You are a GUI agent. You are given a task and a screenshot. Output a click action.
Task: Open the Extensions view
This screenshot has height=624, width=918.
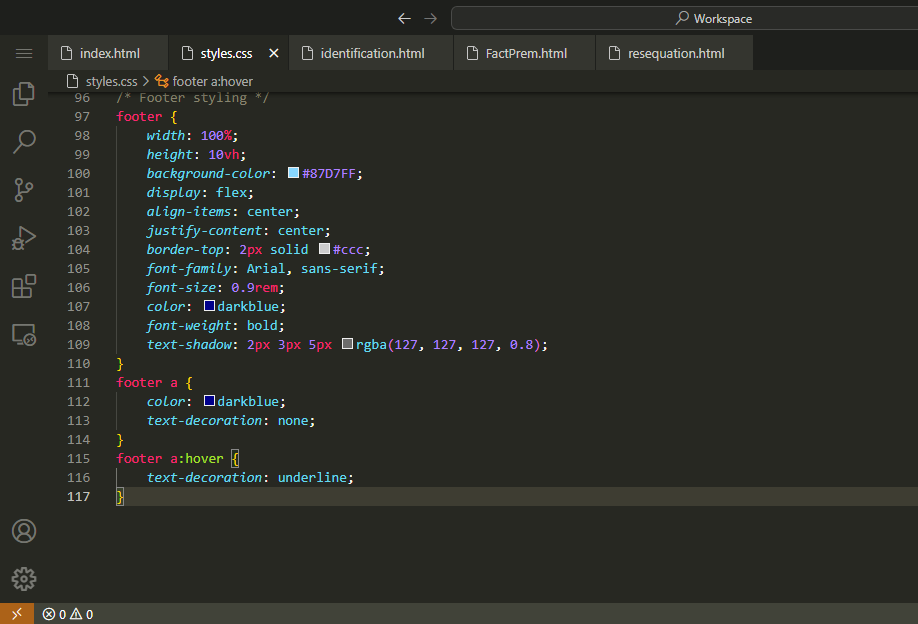[x=24, y=287]
